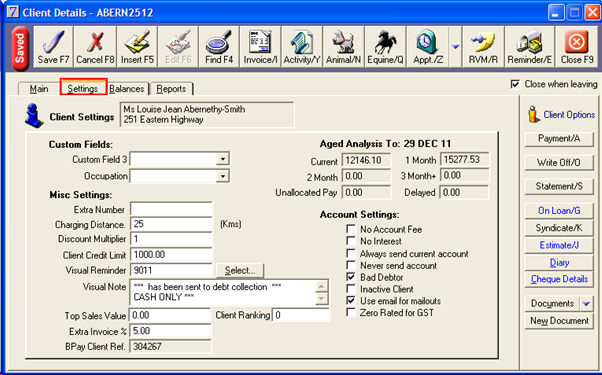Click Select... beside Visual Reminder
The image size is (602, 375).
point(240,271)
